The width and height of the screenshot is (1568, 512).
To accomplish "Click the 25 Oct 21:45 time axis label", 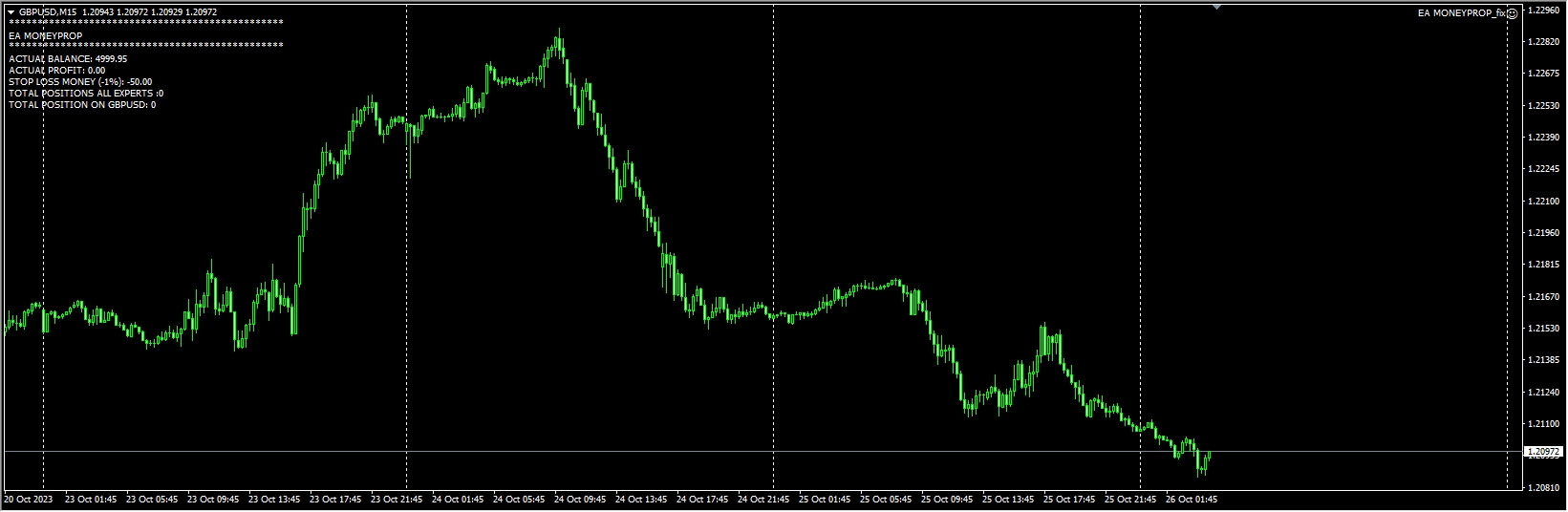I will (x=1130, y=499).
